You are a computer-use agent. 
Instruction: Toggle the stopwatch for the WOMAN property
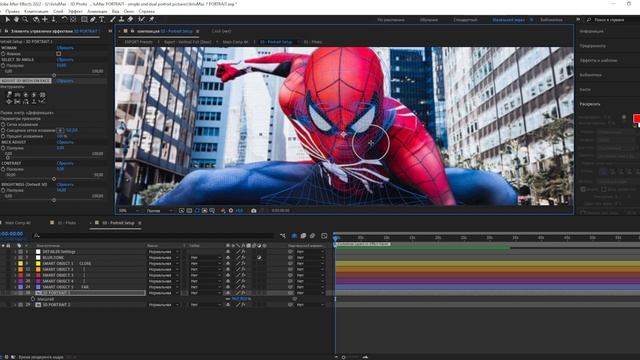[x=3, y=53]
